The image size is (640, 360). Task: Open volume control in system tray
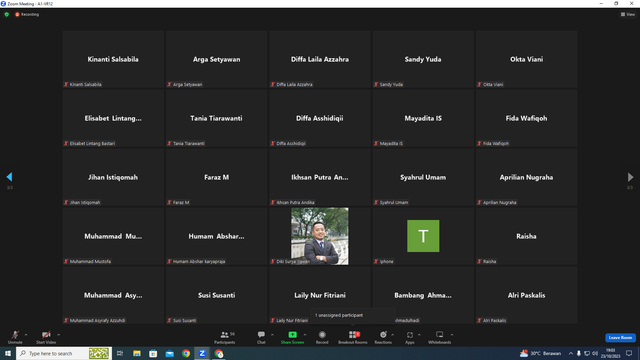click(x=595, y=353)
